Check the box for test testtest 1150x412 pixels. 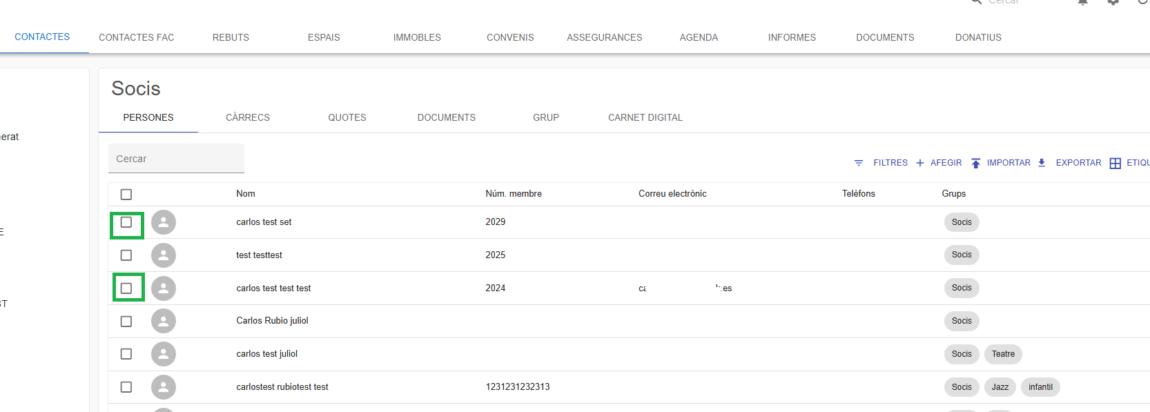126,255
